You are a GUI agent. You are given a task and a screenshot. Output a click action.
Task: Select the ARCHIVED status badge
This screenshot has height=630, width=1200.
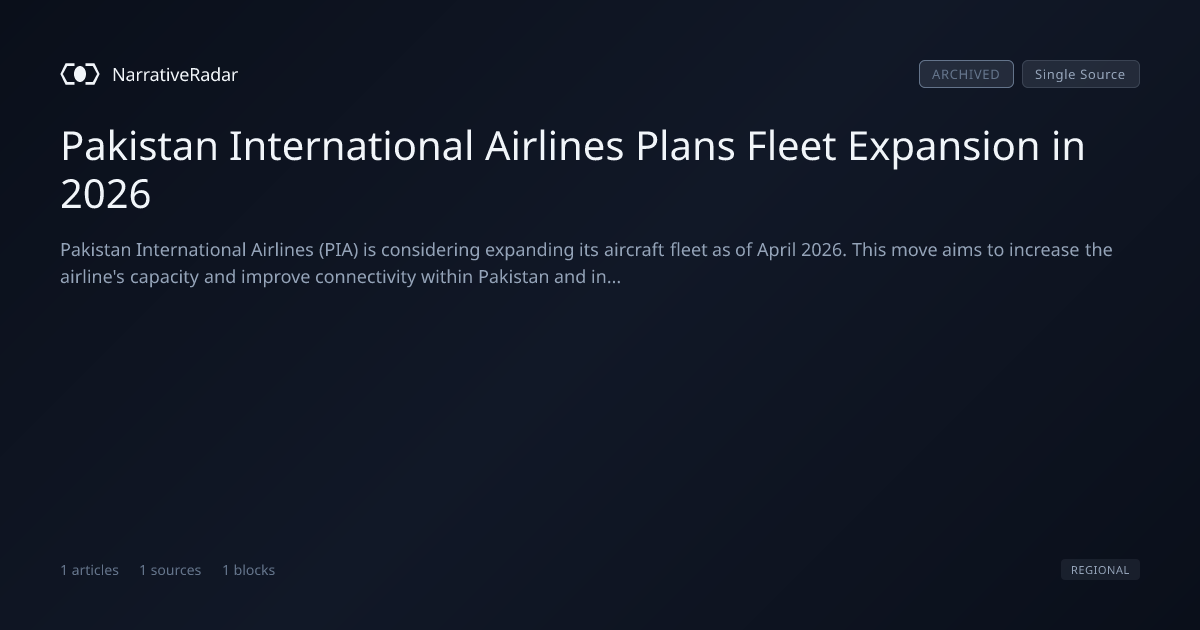click(966, 74)
